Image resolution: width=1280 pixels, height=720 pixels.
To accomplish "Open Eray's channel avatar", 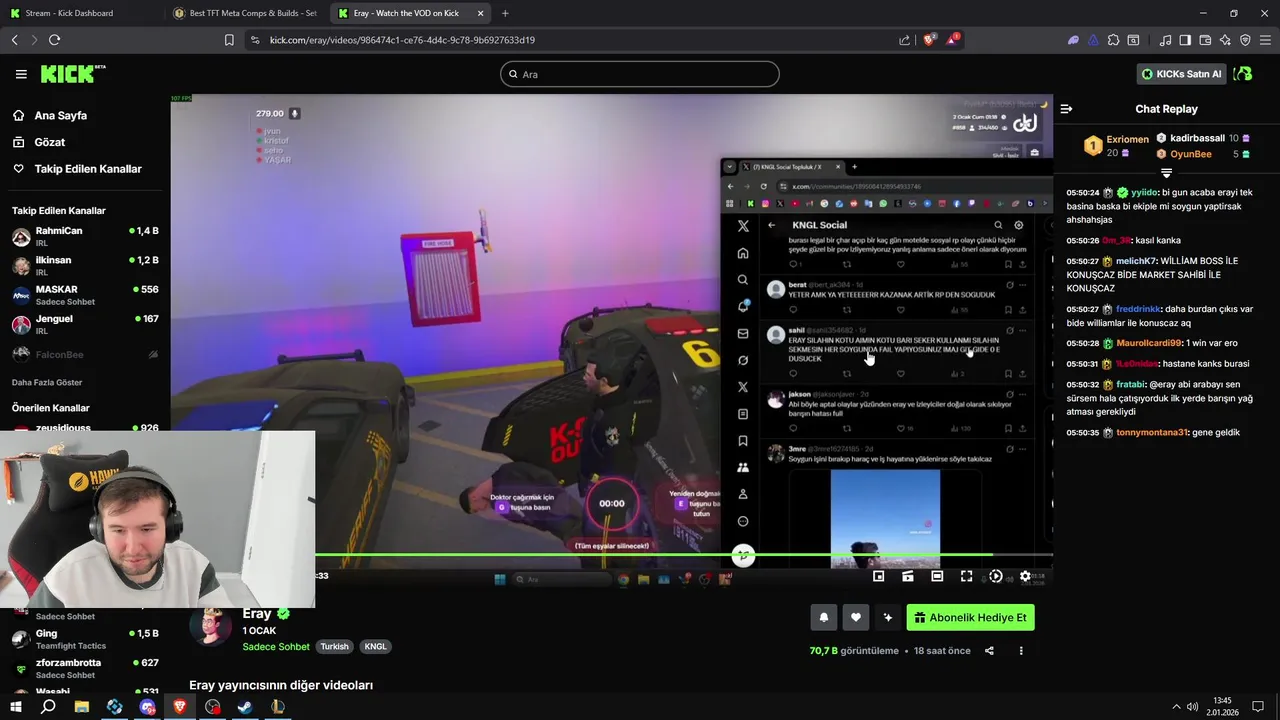I will click(211, 628).
